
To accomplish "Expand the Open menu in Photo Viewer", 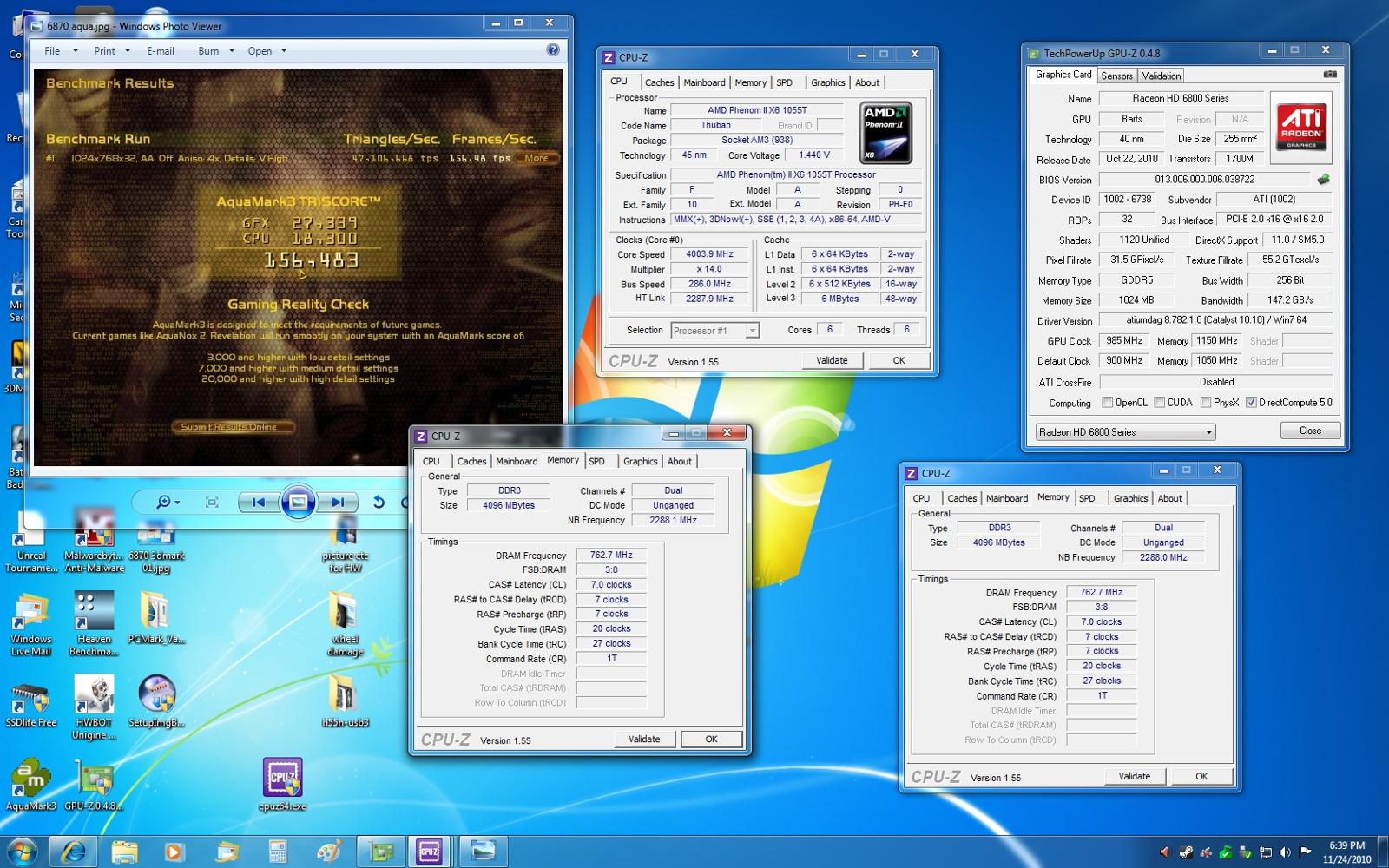I will click(267, 50).
